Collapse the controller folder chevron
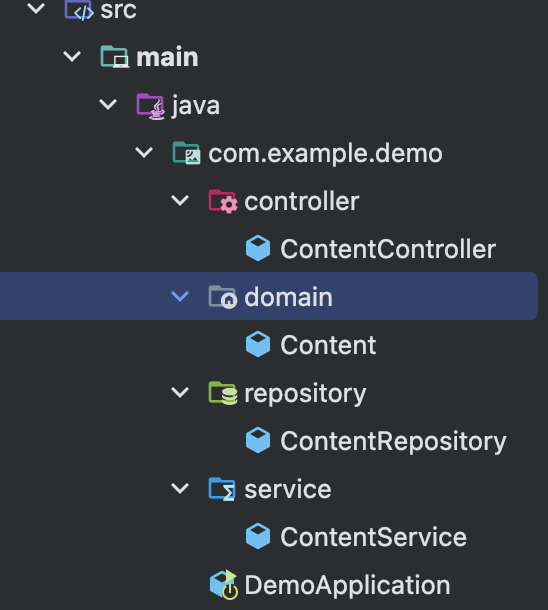The width and height of the screenshot is (548, 610). [180, 201]
